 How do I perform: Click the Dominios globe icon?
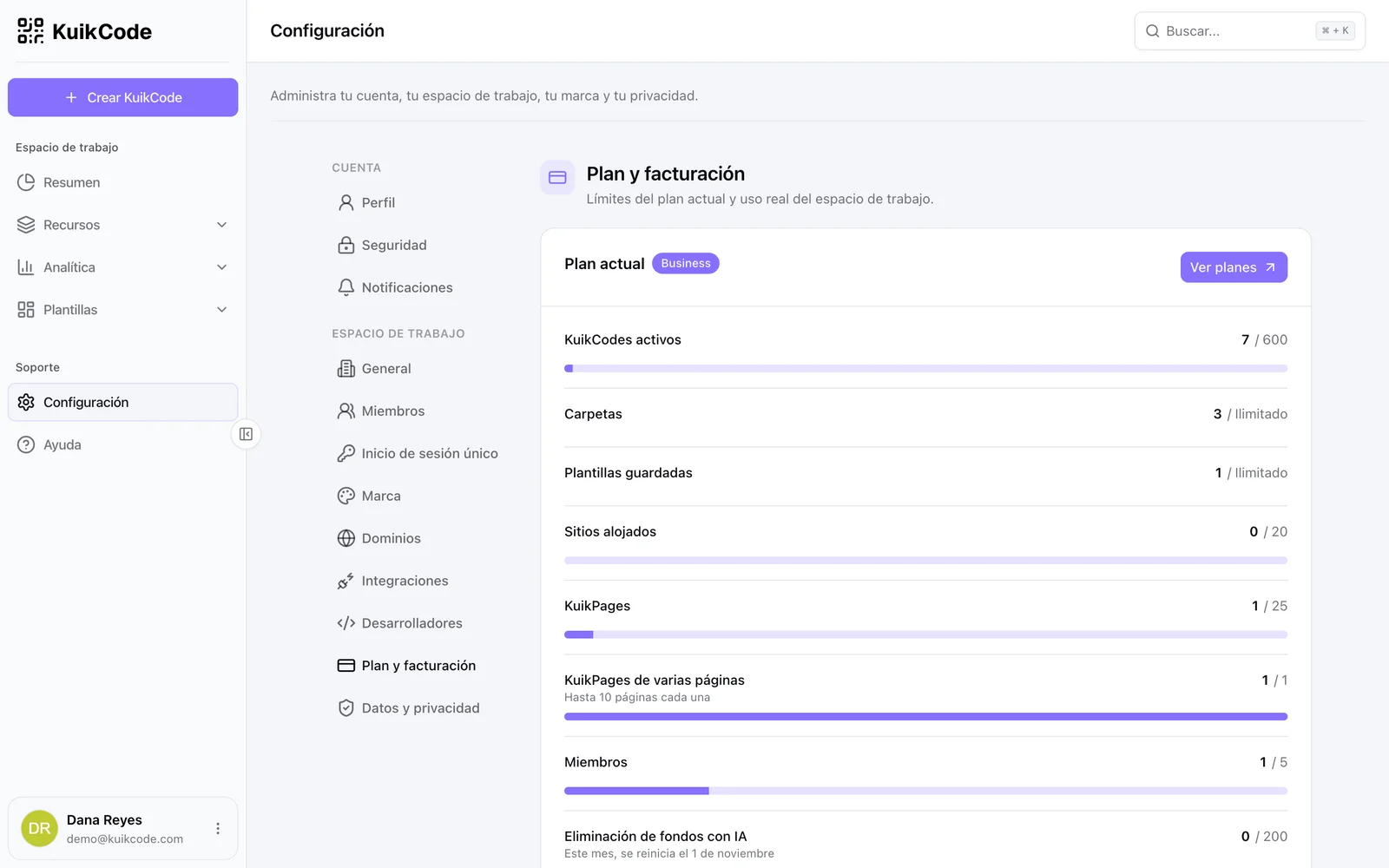click(x=346, y=538)
